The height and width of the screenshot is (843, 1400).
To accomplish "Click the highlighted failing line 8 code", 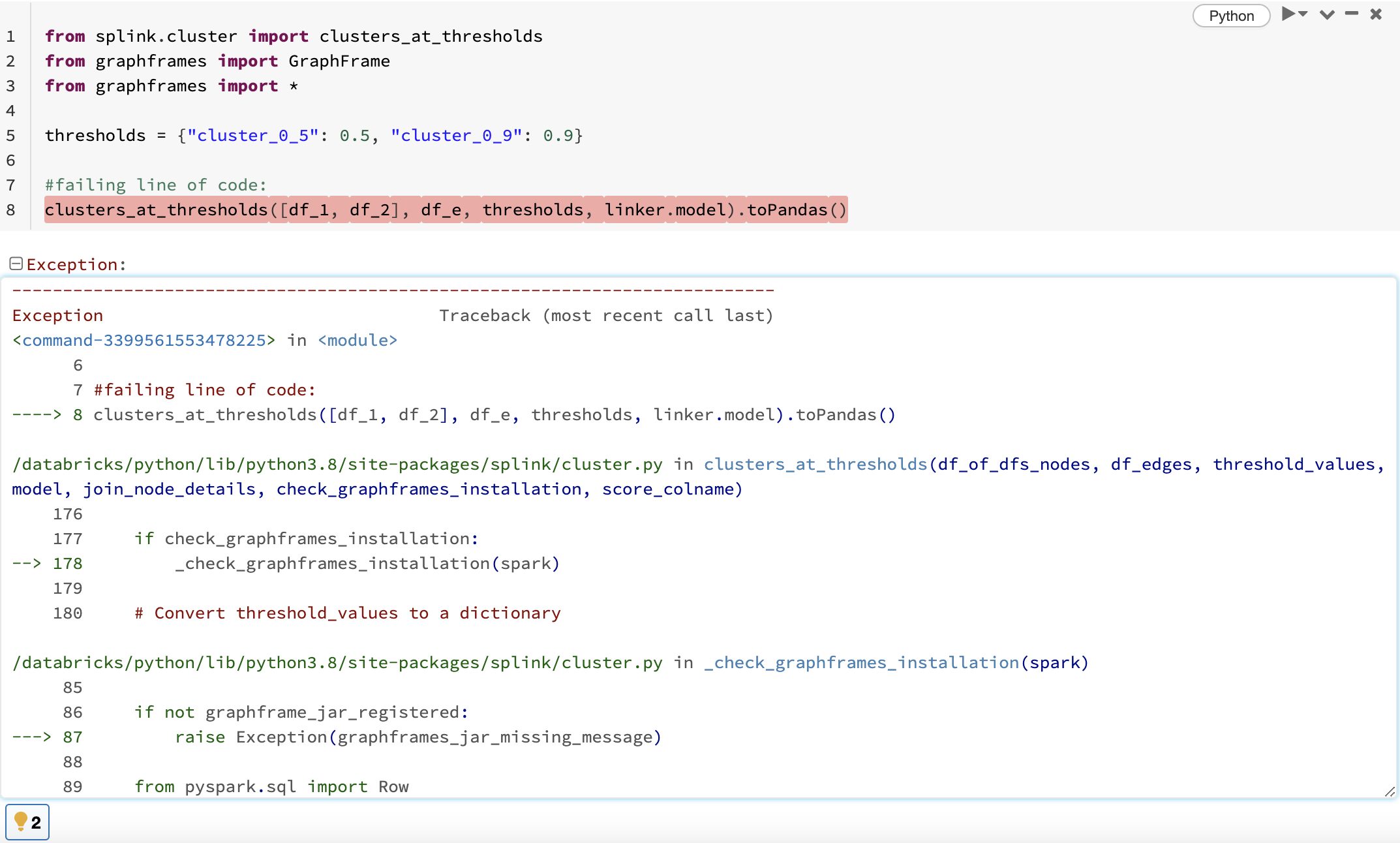I will [x=446, y=209].
